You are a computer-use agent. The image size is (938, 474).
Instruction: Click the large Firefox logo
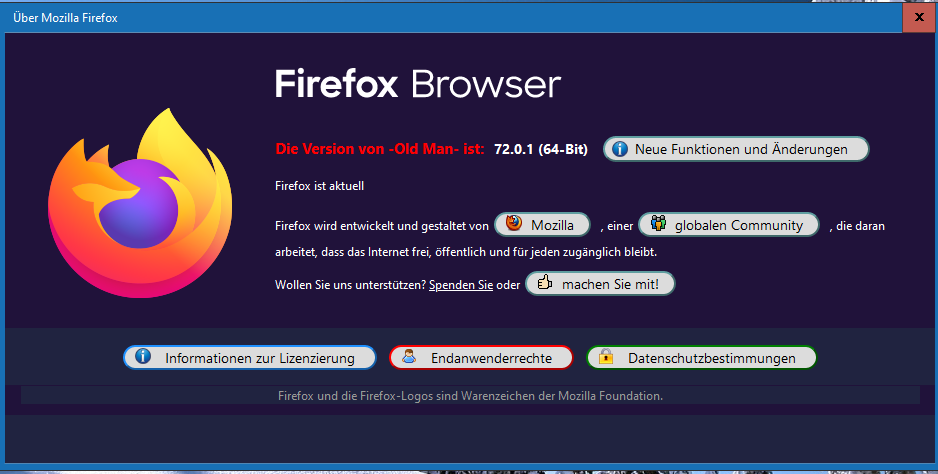pyautogui.click(x=140, y=203)
